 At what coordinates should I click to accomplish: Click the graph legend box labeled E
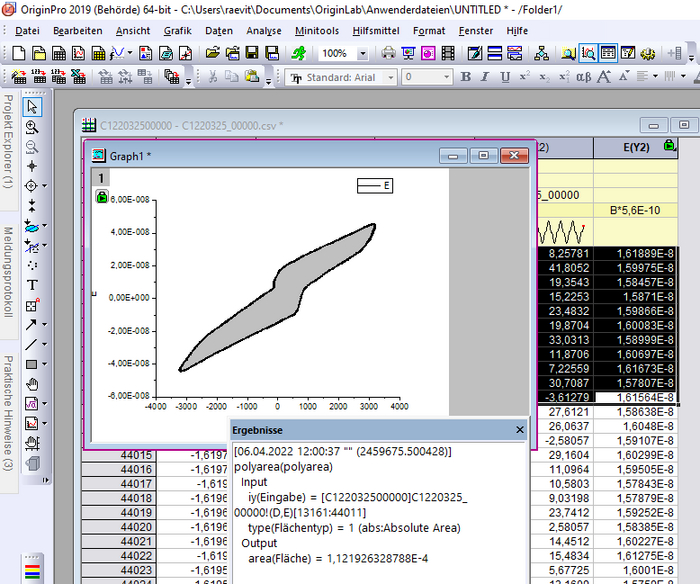pyautogui.click(x=374, y=185)
